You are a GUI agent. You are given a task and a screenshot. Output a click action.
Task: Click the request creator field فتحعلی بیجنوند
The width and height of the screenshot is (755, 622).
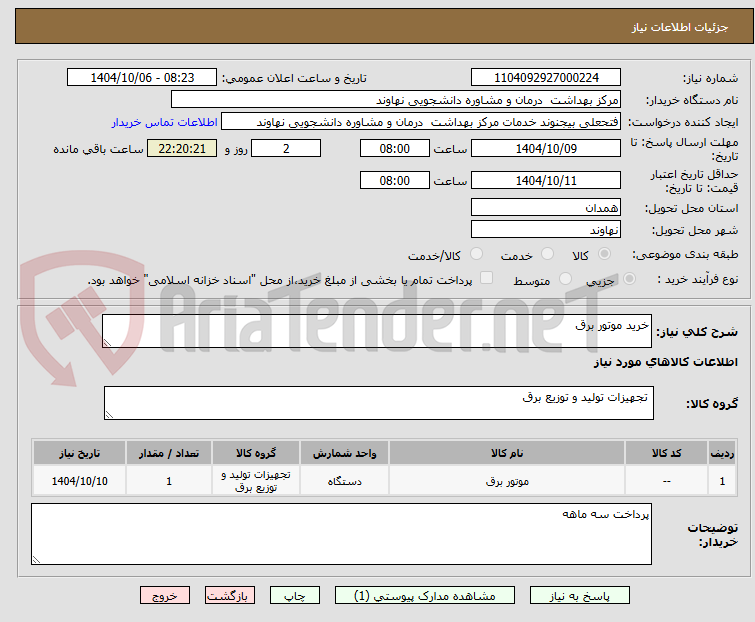pyautogui.click(x=421, y=122)
